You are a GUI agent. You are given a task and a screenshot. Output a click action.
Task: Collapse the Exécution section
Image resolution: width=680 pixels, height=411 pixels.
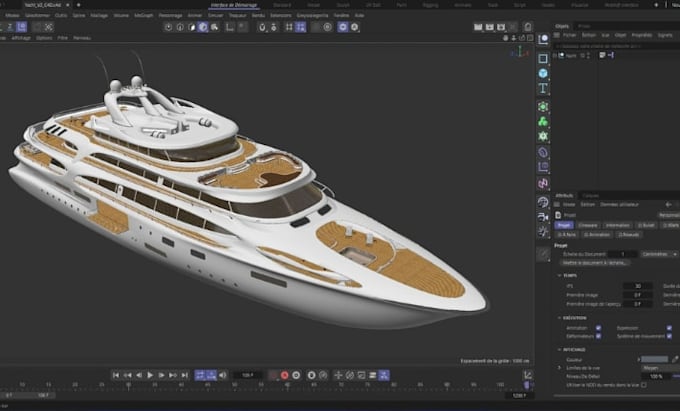pyautogui.click(x=559, y=318)
